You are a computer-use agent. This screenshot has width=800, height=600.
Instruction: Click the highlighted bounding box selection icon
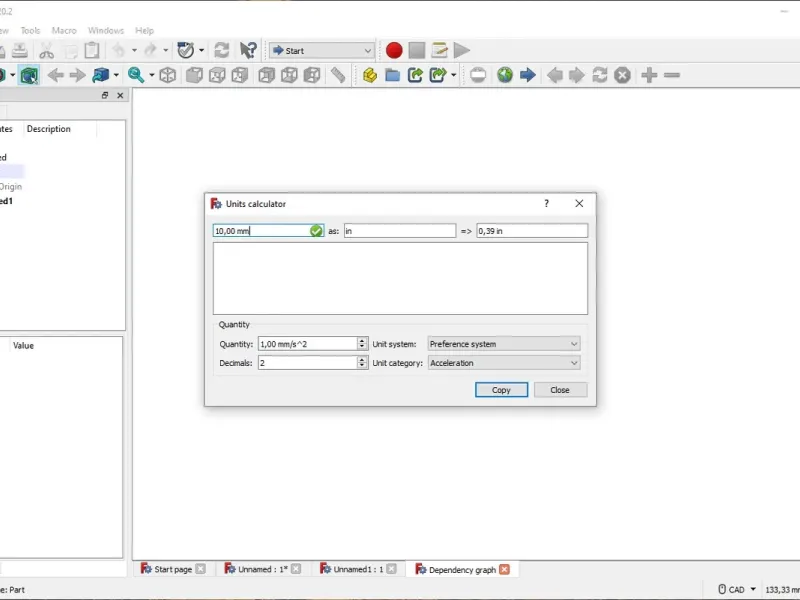click(29, 76)
